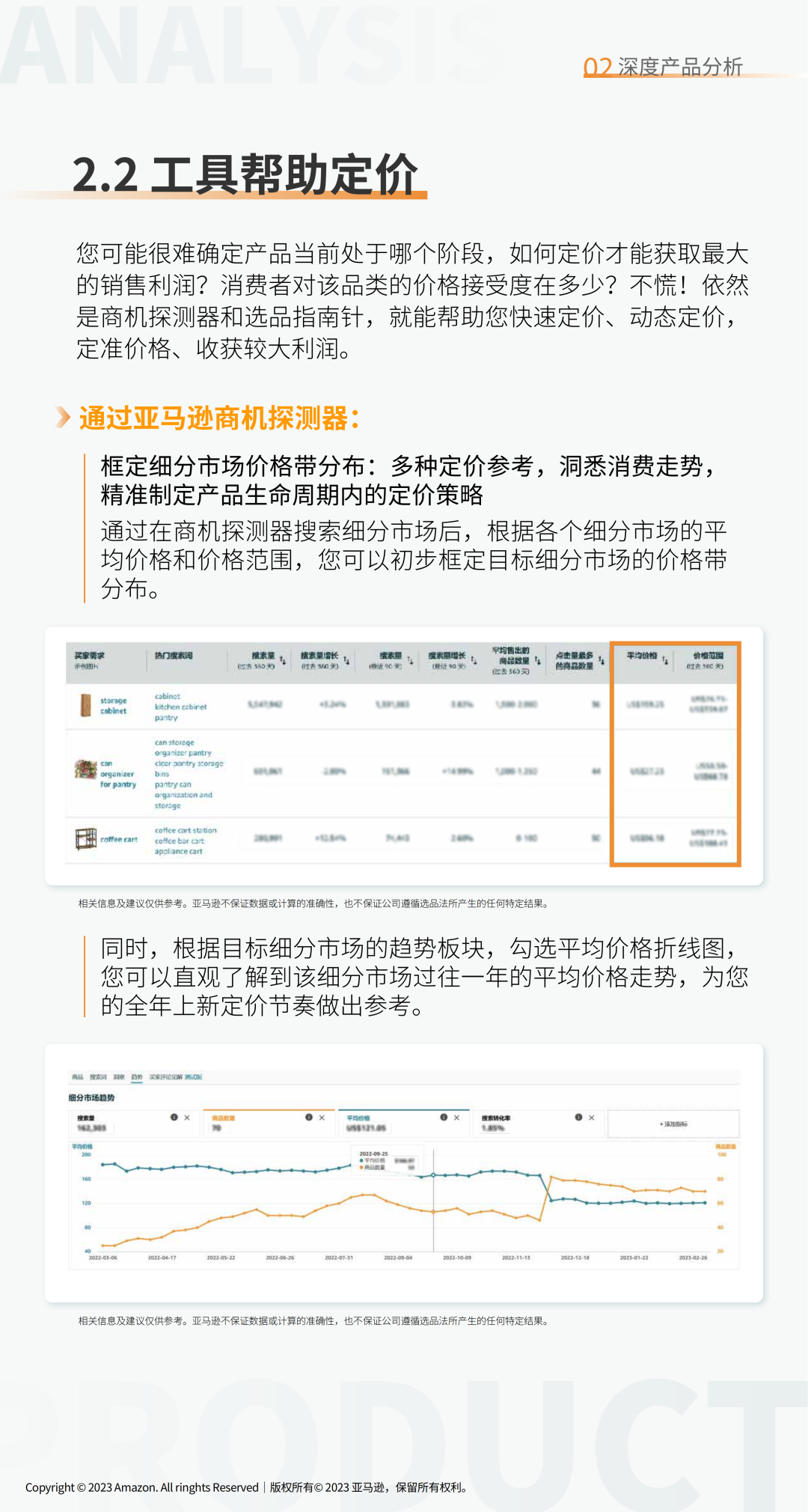Remove the 商品数量 metric card
The height and width of the screenshot is (1512, 808).
pos(322,1118)
